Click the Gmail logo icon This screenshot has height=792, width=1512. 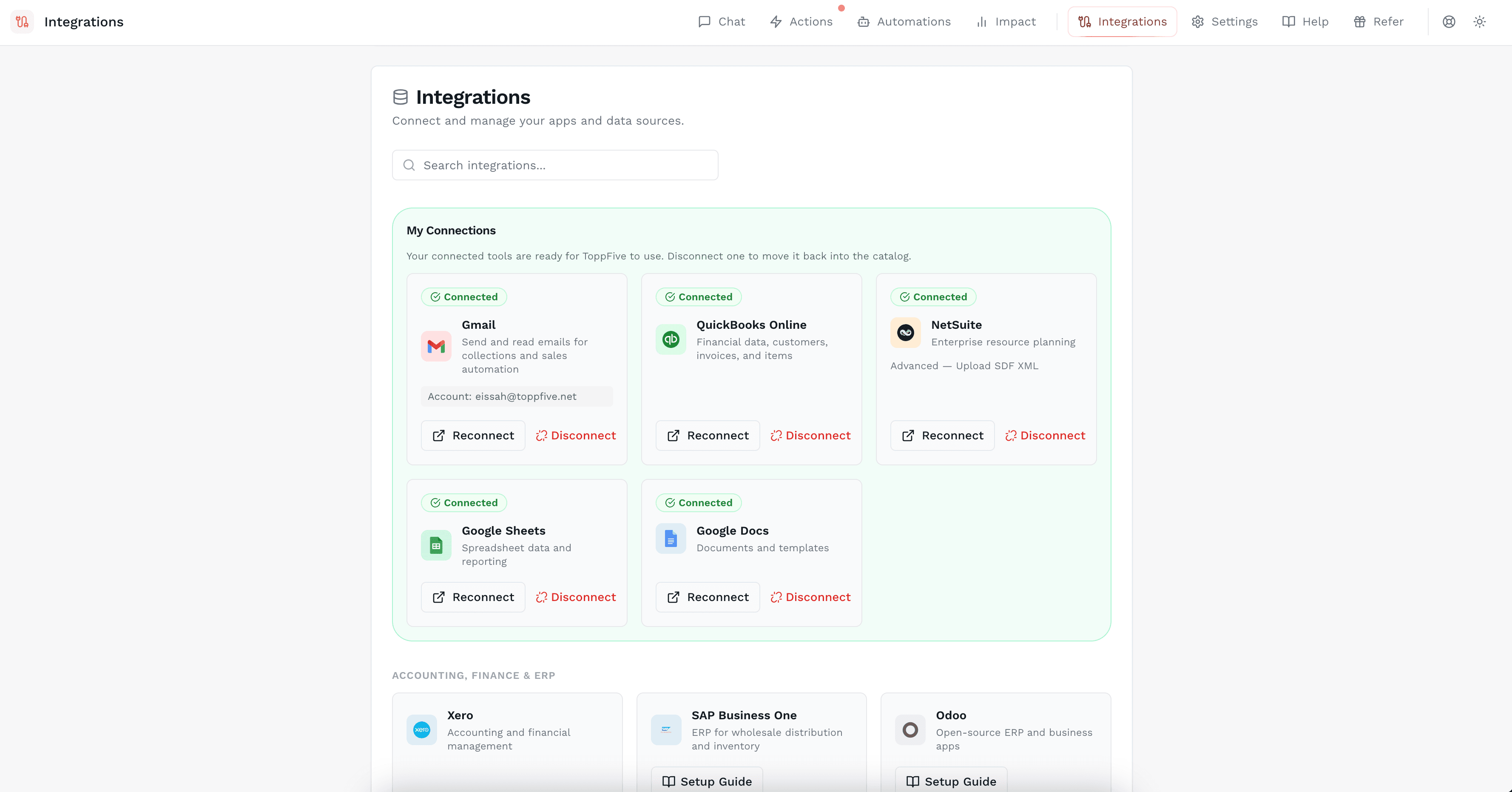click(436, 346)
